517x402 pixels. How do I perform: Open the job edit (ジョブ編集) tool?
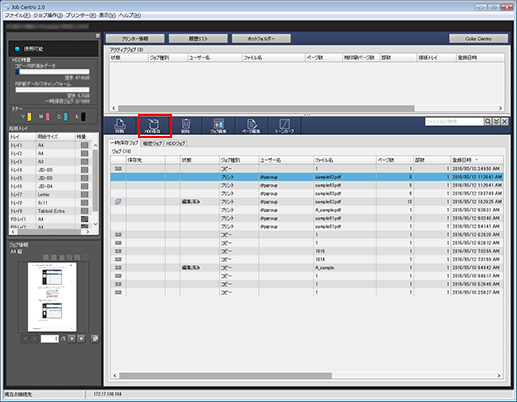(x=219, y=125)
